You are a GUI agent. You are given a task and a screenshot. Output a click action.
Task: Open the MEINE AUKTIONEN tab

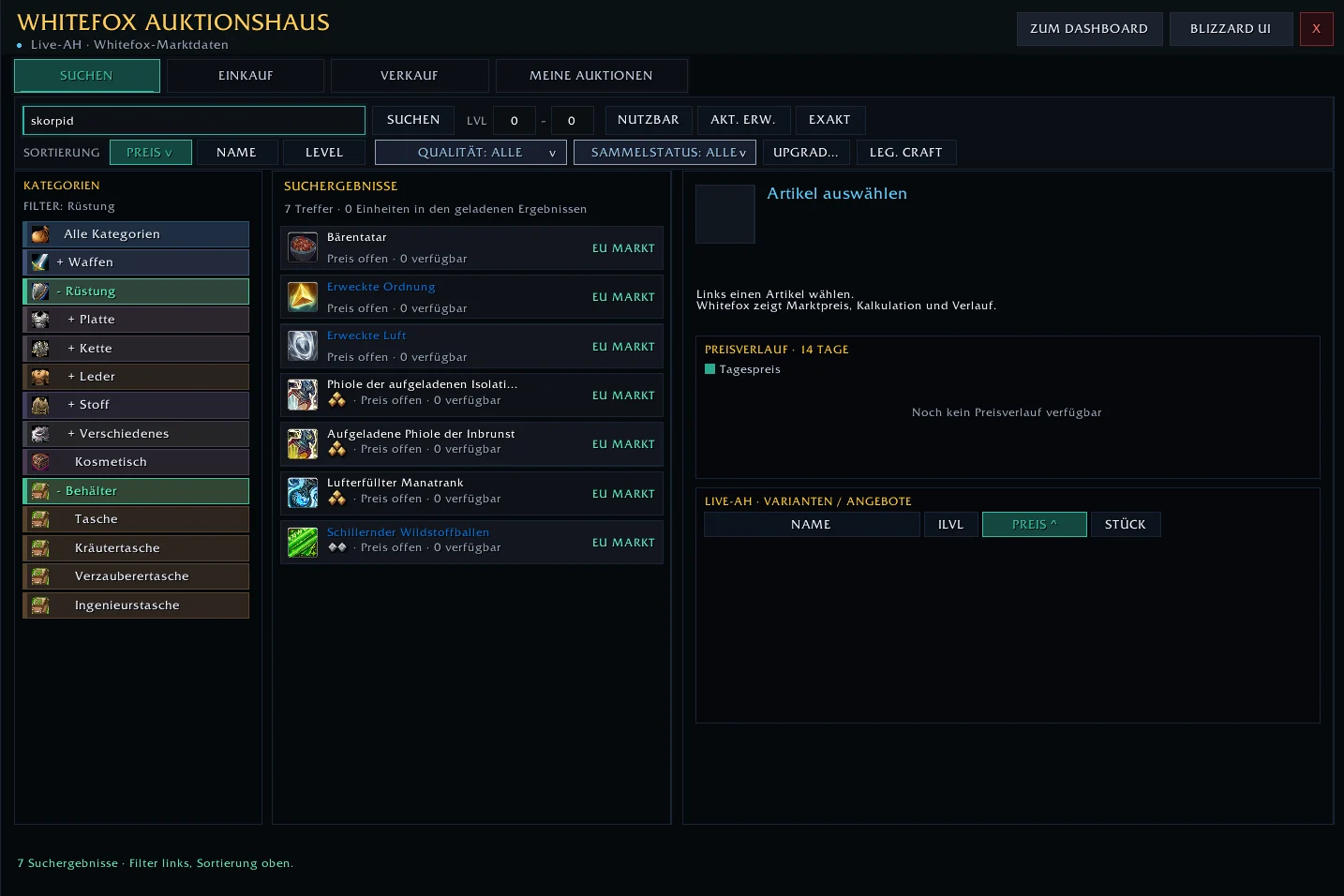pyautogui.click(x=591, y=76)
